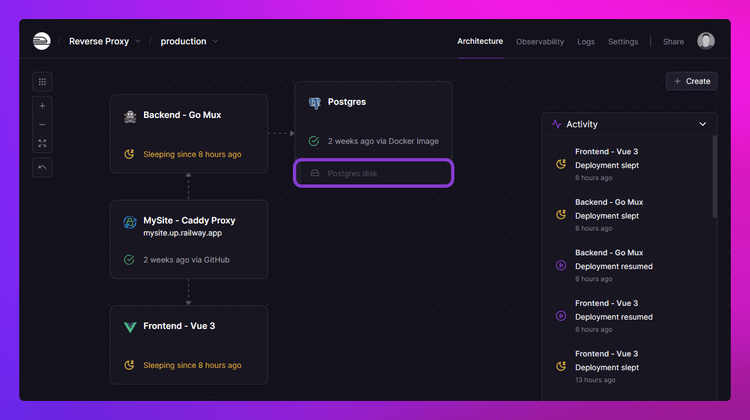Screen dimensions: 750x420
Task: Select the Postgres disk volume
Action: (374, 173)
